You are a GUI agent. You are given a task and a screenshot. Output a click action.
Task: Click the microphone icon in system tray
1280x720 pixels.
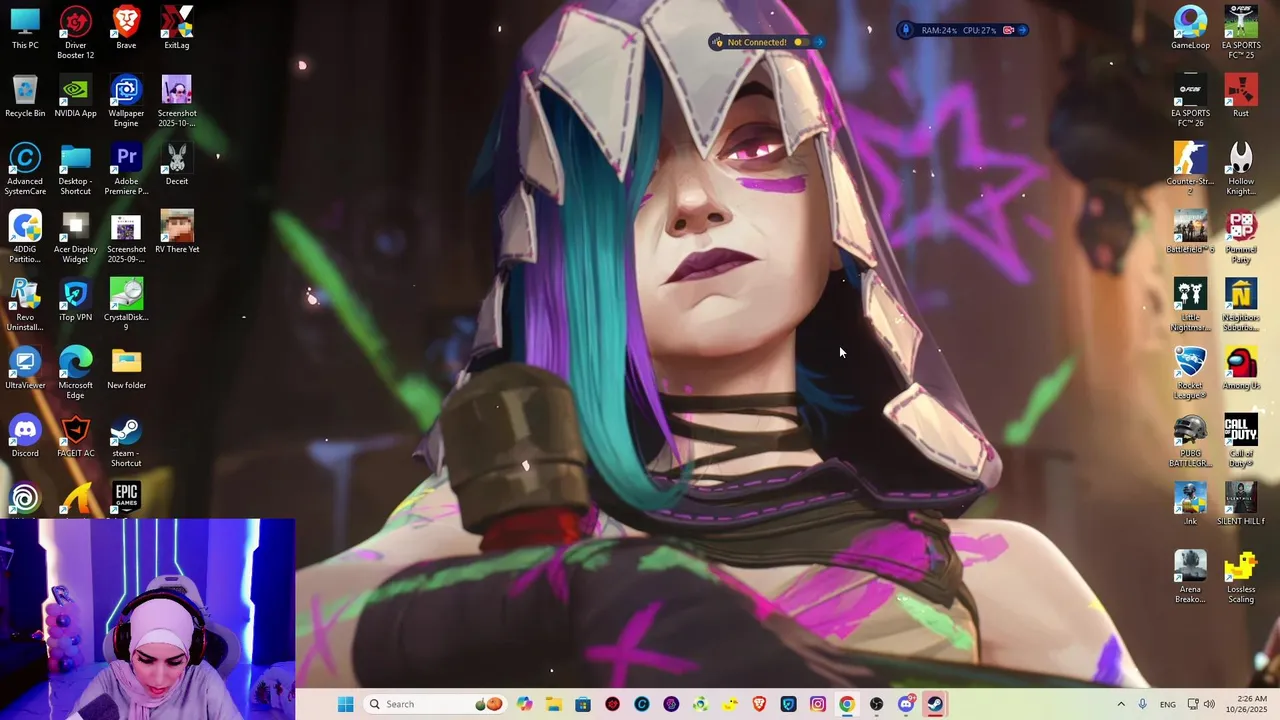point(1142,704)
